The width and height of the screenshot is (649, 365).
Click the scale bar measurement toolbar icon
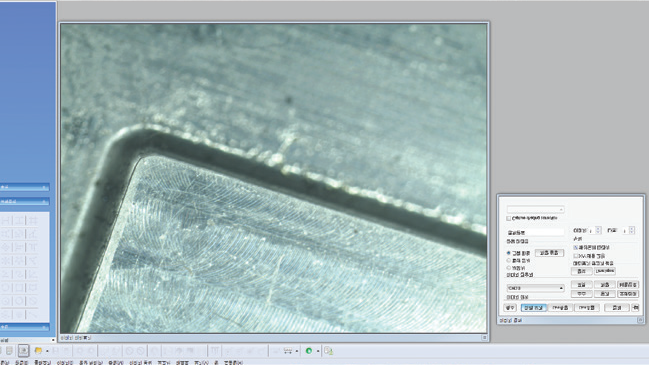(288, 351)
